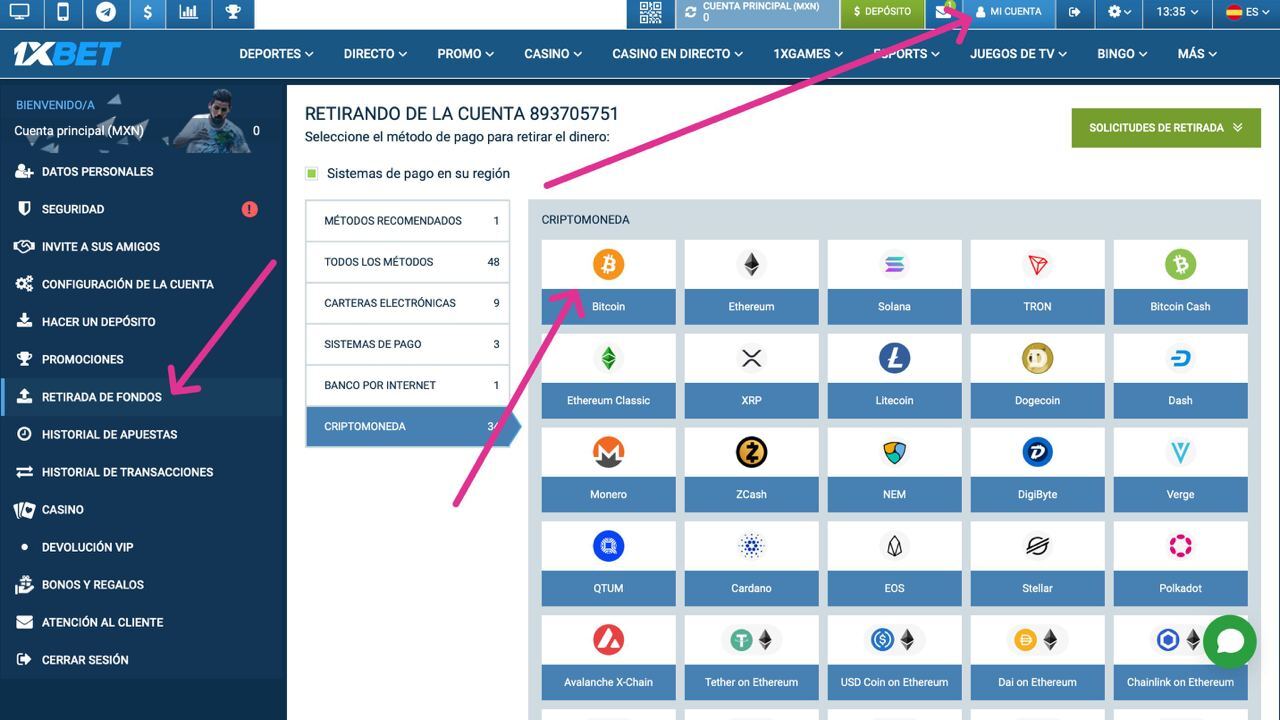Select the NEM payment method

coord(894,470)
